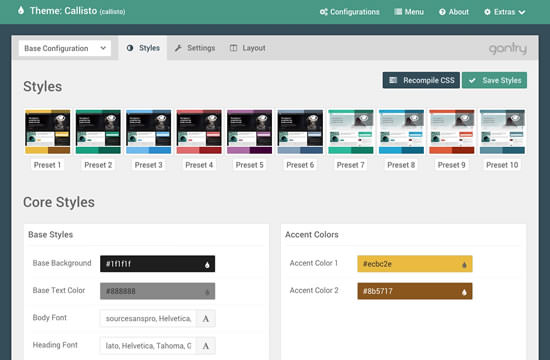Open font picker for Body Font
550x360 pixels.
point(206,319)
